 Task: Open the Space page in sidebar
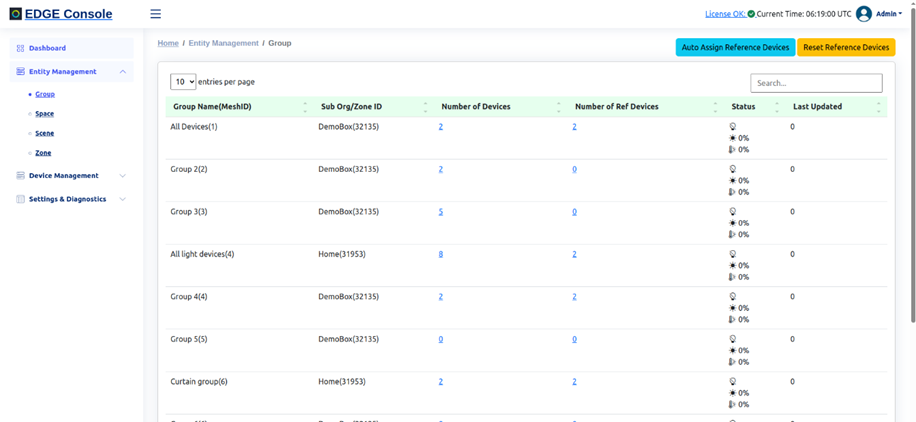click(x=44, y=114)
